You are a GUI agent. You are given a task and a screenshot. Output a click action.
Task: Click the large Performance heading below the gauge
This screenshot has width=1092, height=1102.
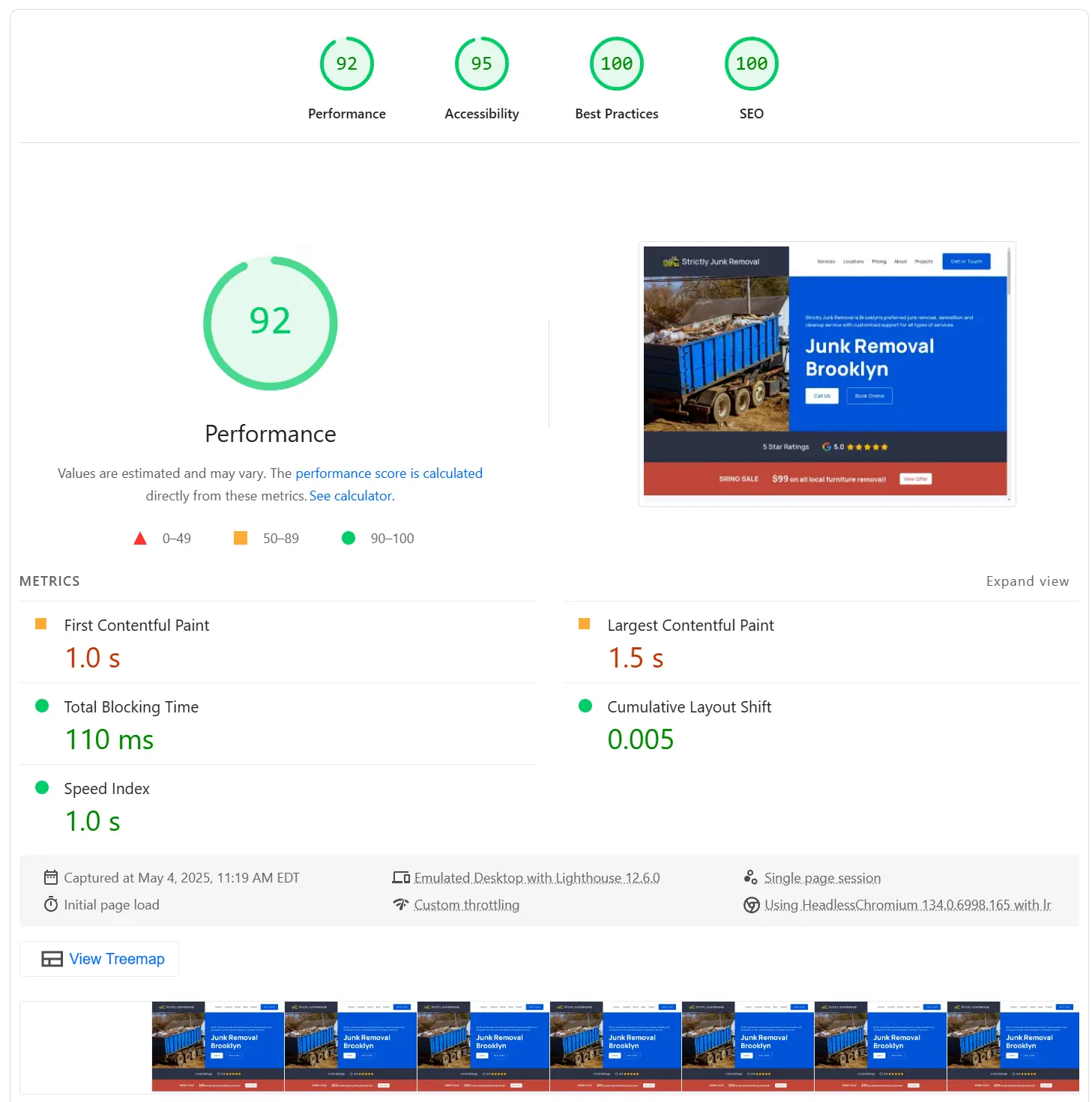coord(271,434)
